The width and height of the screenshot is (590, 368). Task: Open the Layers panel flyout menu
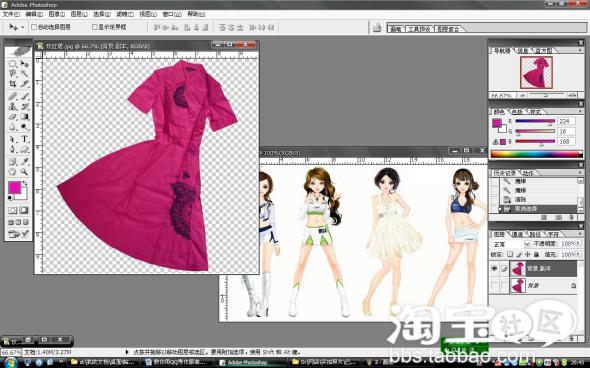581,234
